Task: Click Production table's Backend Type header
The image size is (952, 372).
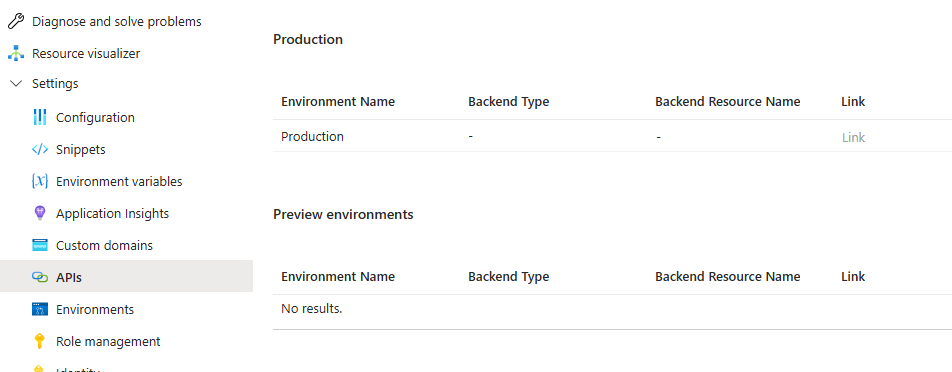Action: [508, 101]
